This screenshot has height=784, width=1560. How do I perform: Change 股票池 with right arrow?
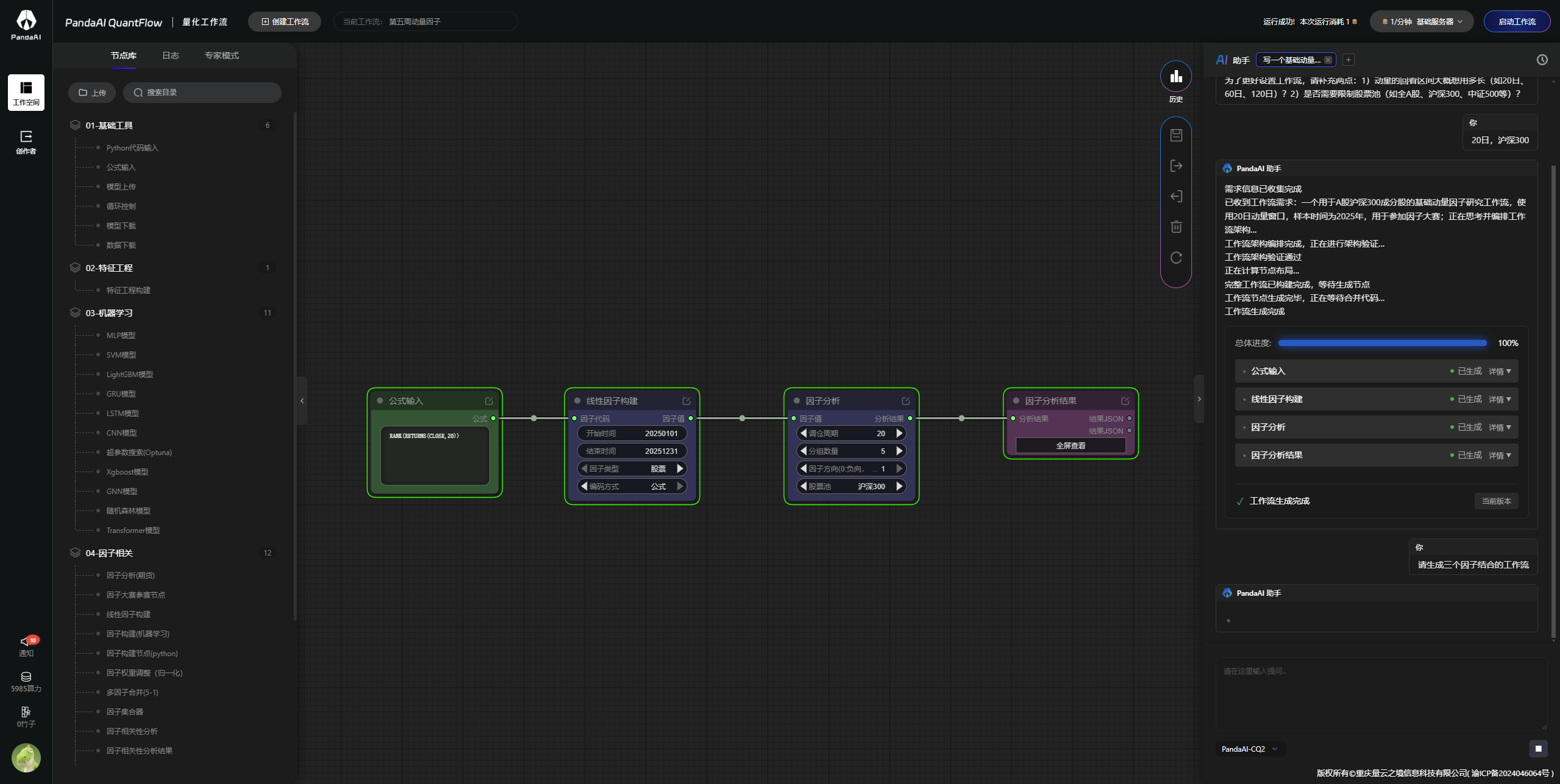(899, 486)
